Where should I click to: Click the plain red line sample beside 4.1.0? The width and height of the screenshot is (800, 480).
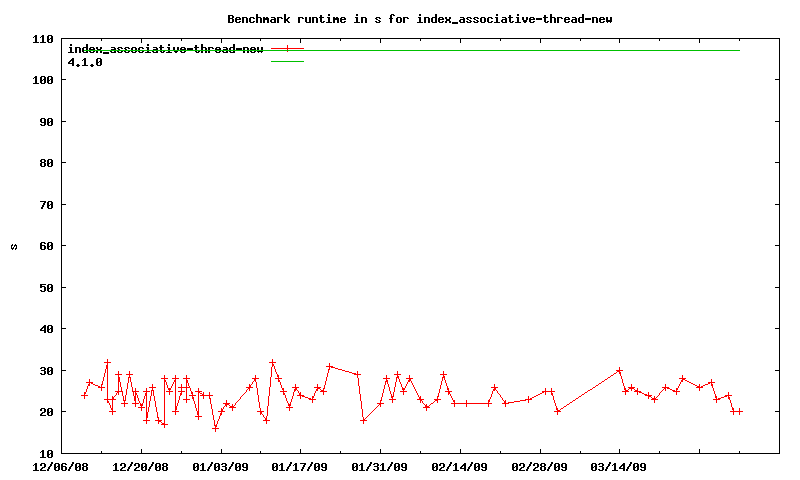tap(287, 62)
